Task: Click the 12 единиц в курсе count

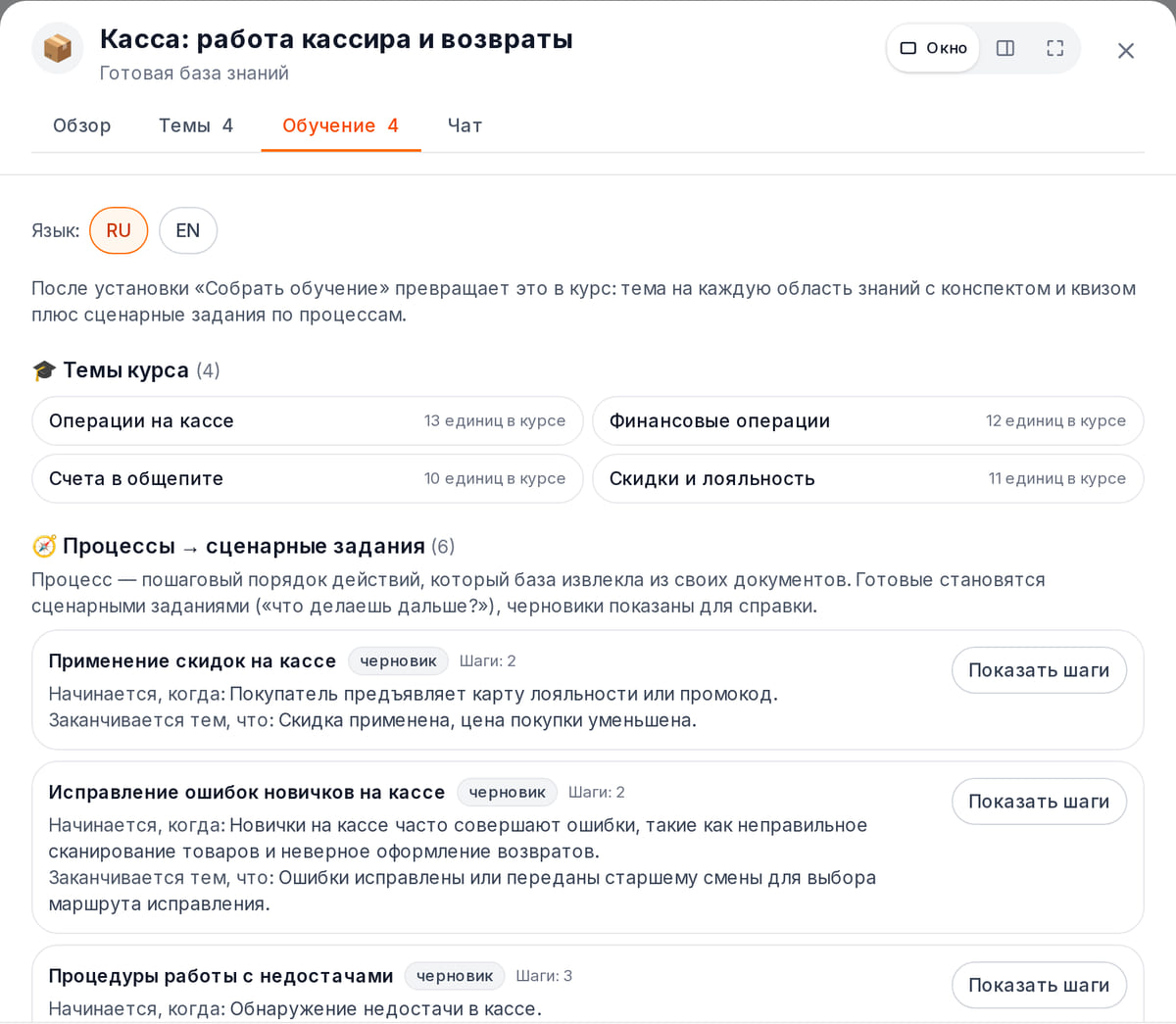Action: [x=1055, y=420]
